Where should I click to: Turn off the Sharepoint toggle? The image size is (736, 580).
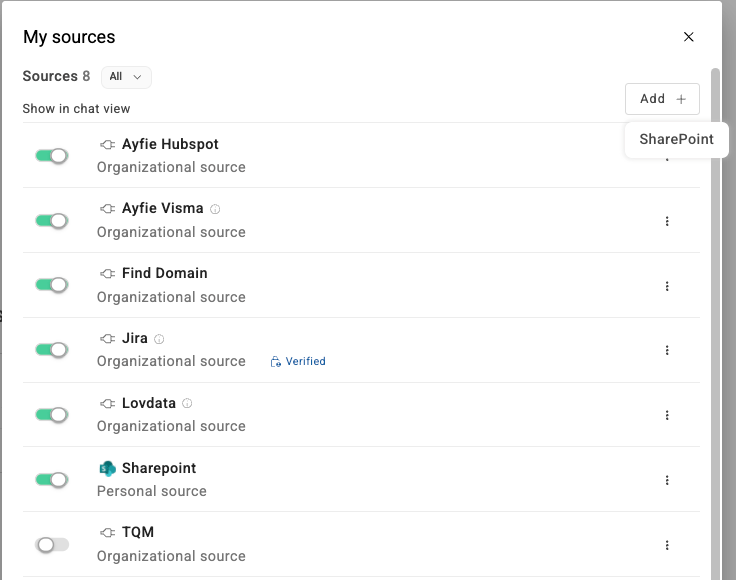[x=51, y=480]
